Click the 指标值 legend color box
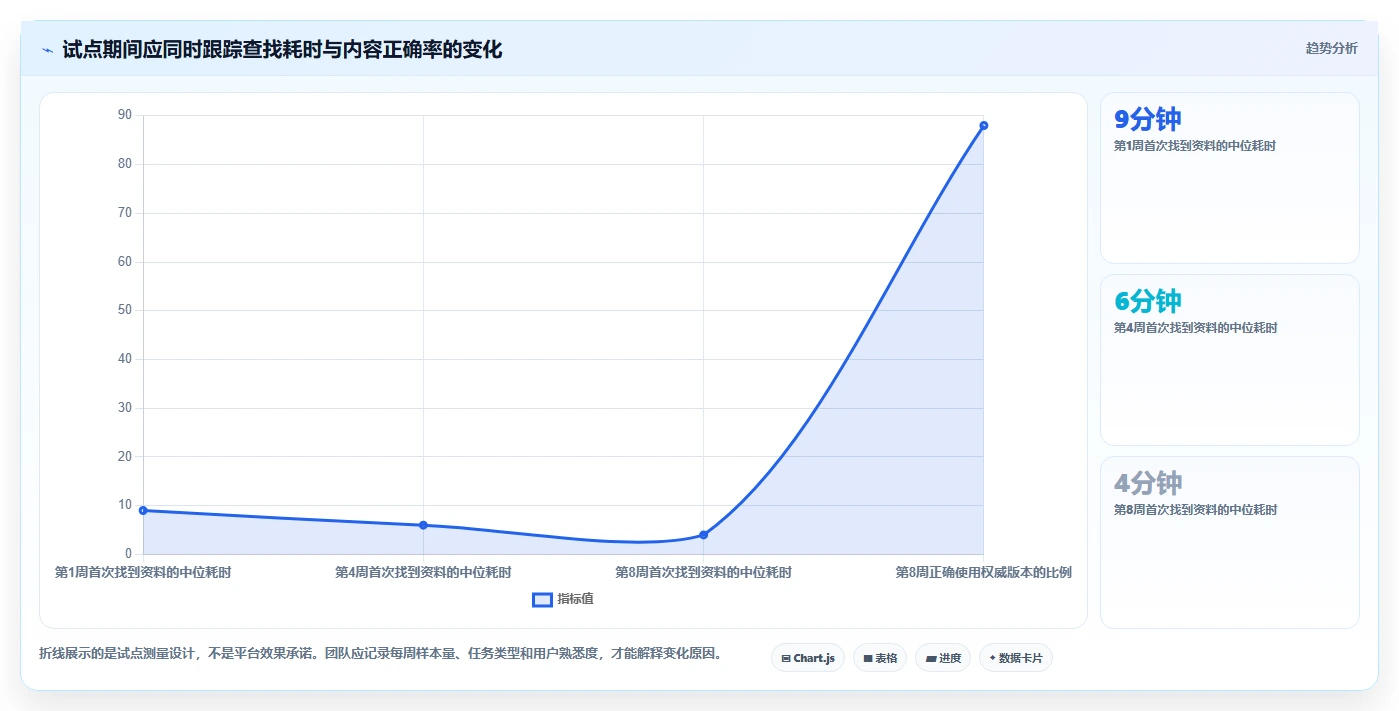 click(x=542, y=599)
